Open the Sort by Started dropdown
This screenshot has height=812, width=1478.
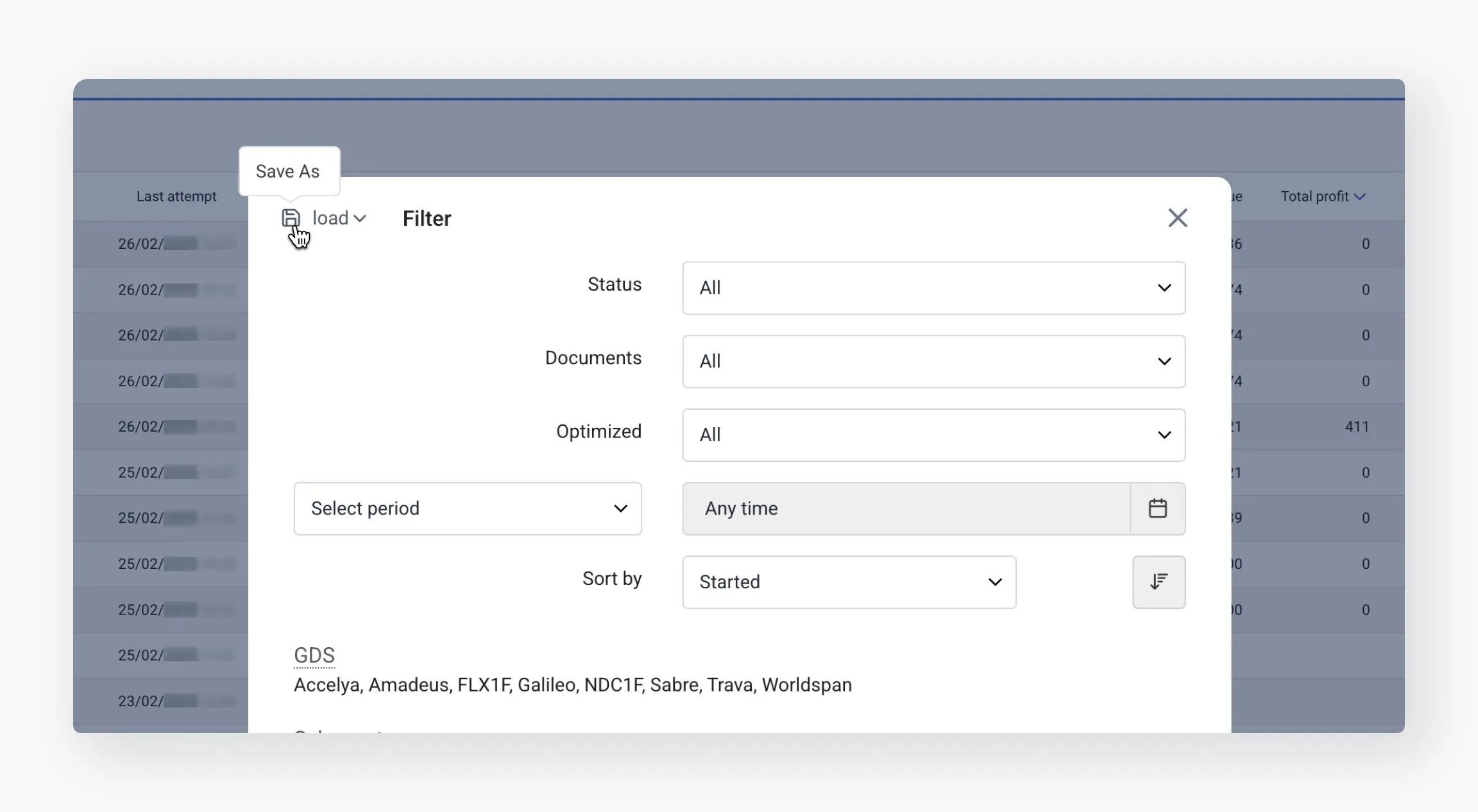pyautogui.click(x=848, y=582)
